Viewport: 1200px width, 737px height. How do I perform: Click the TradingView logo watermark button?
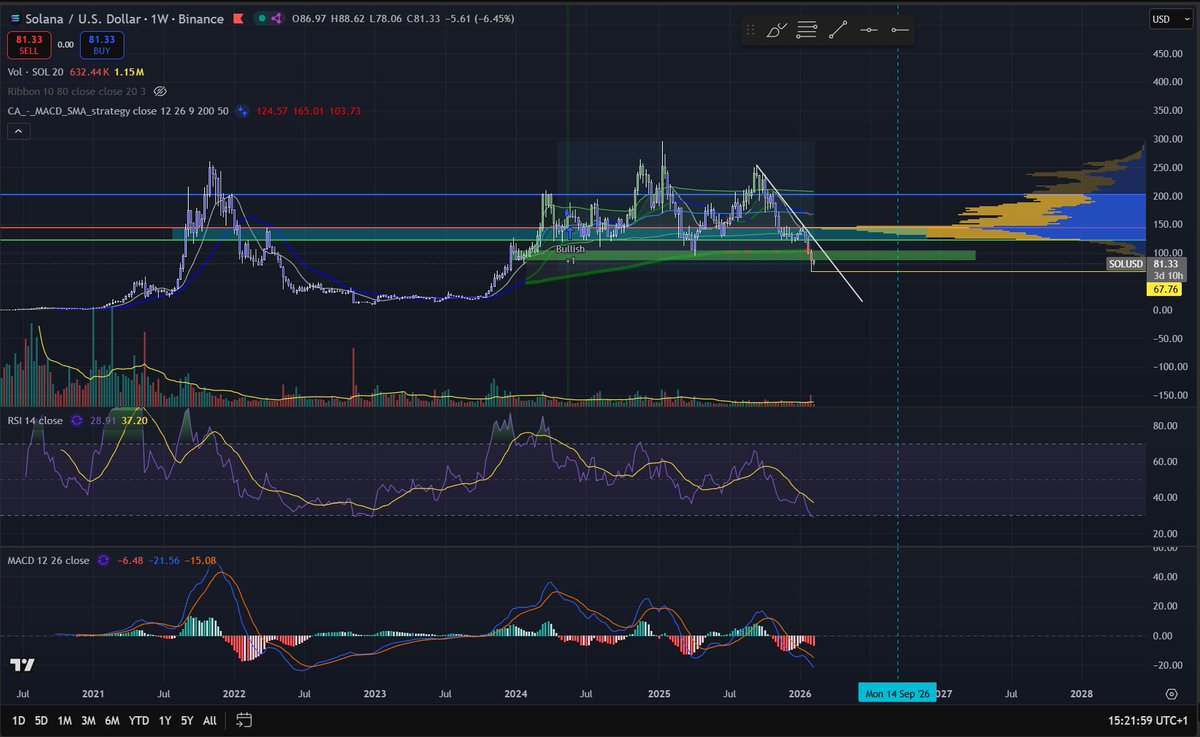[23, 665]
